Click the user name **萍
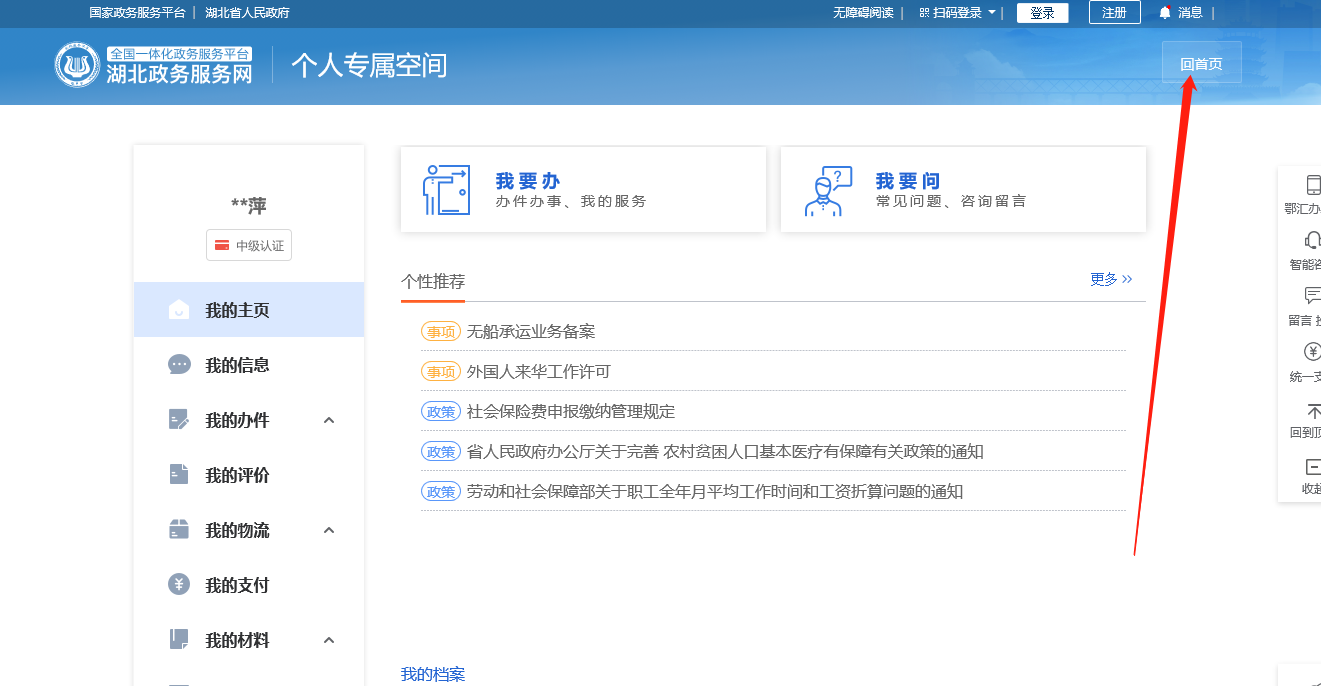1321x686 pixels. (x=249, y=206)
